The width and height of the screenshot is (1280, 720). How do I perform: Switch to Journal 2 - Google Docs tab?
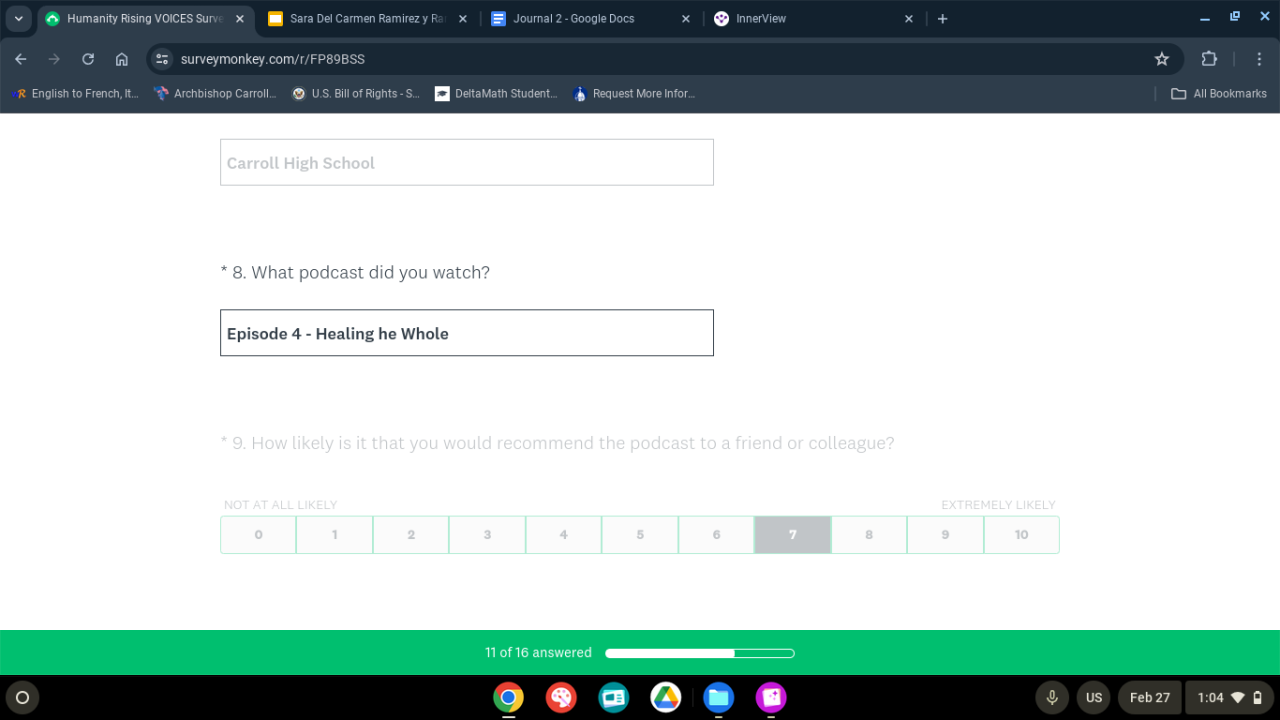click(x=590, y=19)
